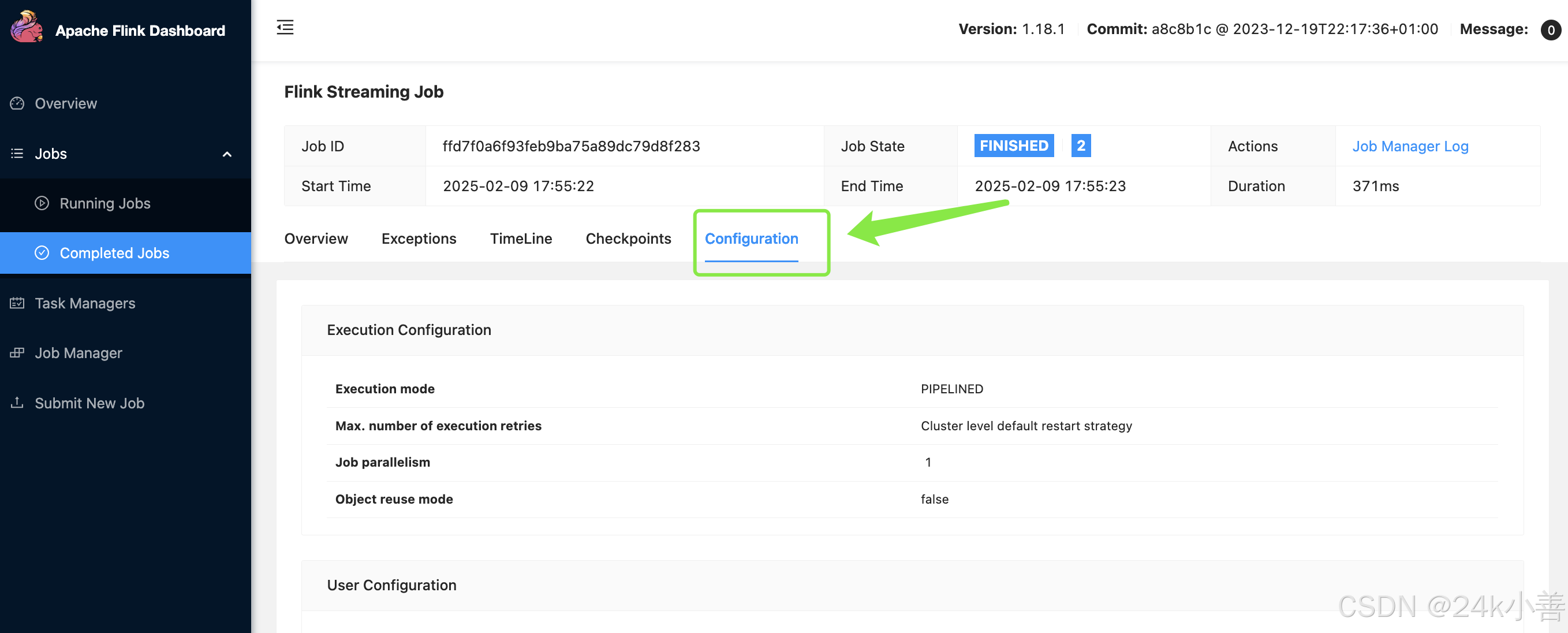Click the Job Manager build icon
This screenshot has height=633, width=1568.
(x=17, y=353)
